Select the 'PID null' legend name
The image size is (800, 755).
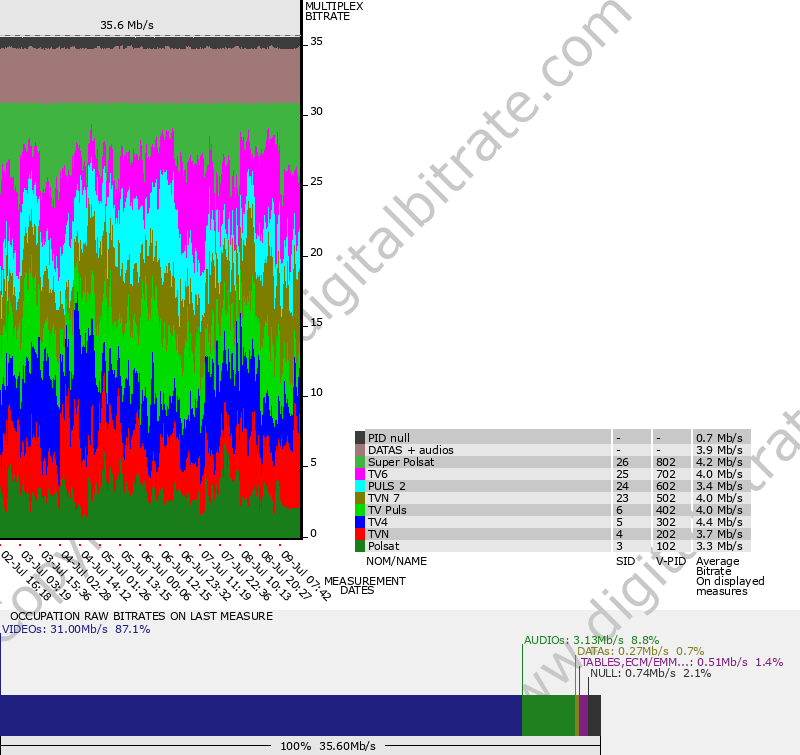[389, 438]
